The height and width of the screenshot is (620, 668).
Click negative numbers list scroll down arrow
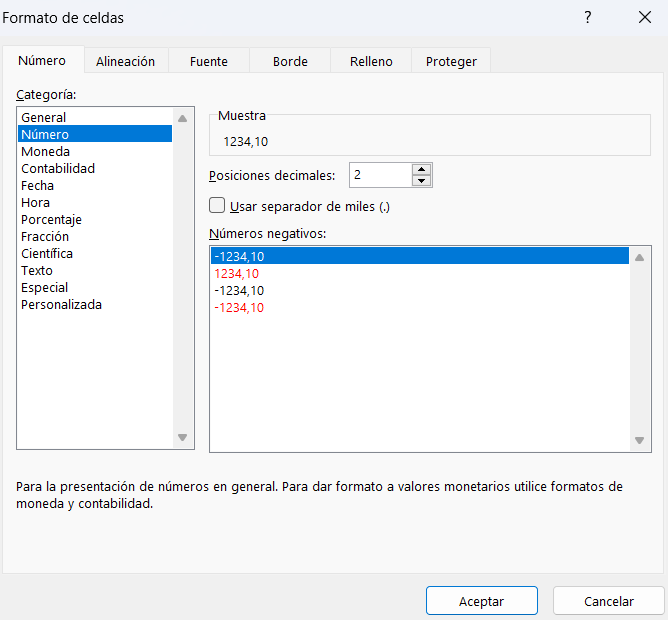click(x=639, y=440)
